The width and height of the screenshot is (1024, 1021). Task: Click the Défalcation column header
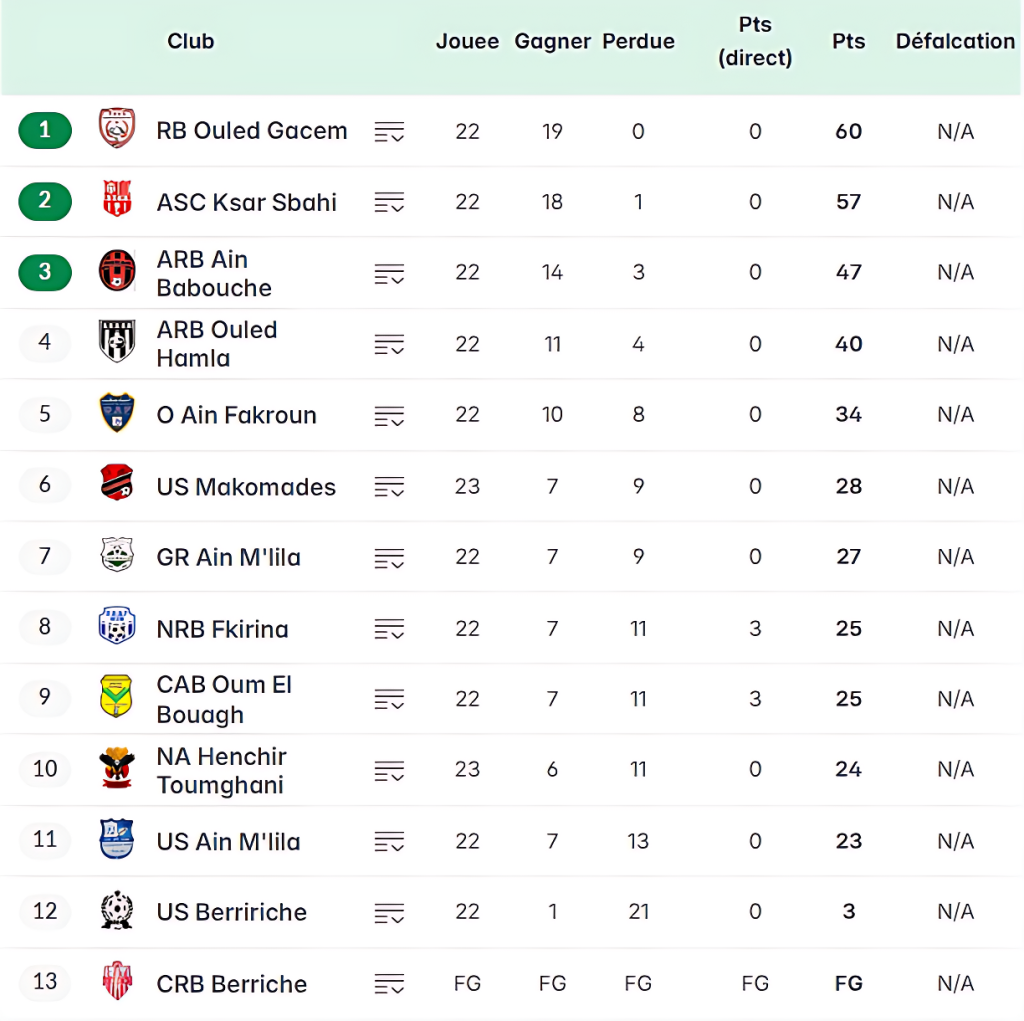tap(955, 42)
